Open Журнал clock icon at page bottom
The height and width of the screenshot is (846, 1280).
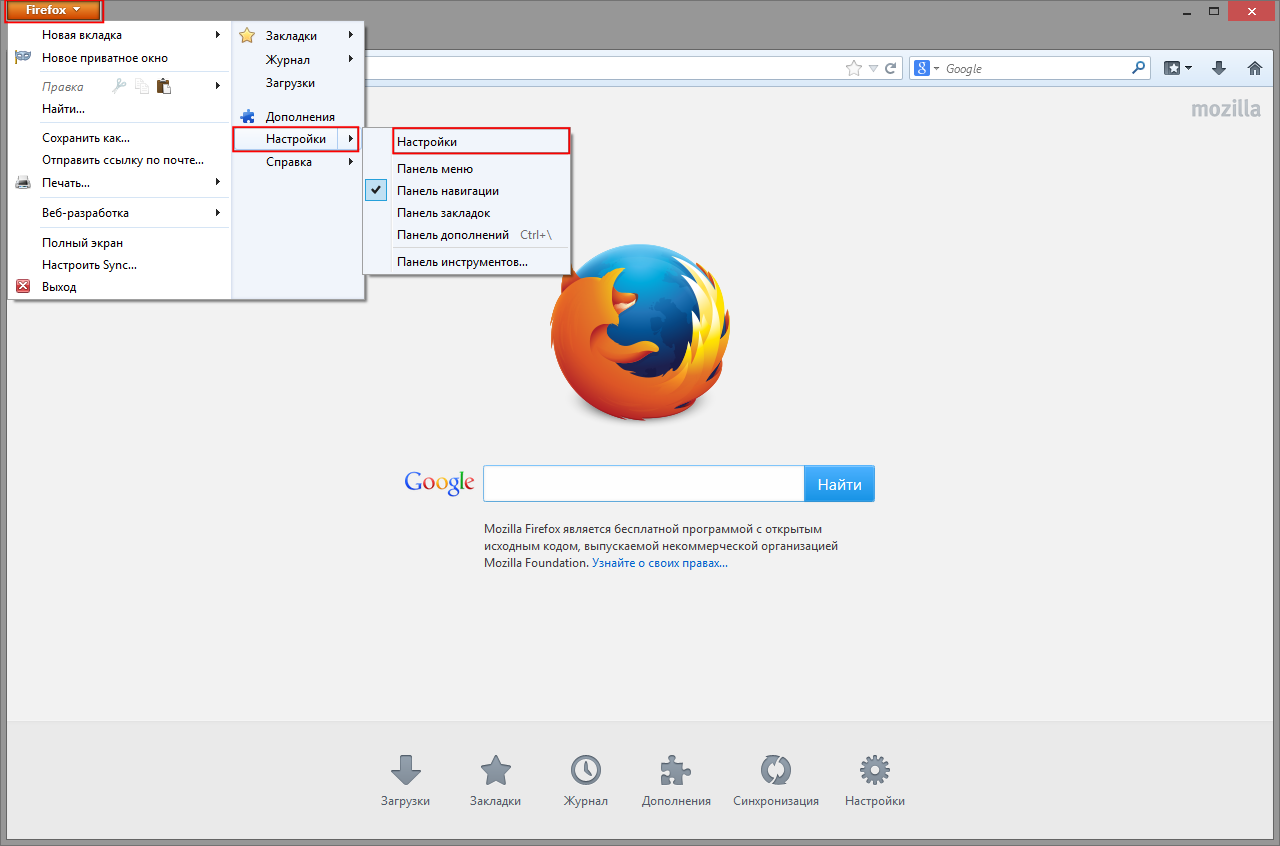point(586,770)
